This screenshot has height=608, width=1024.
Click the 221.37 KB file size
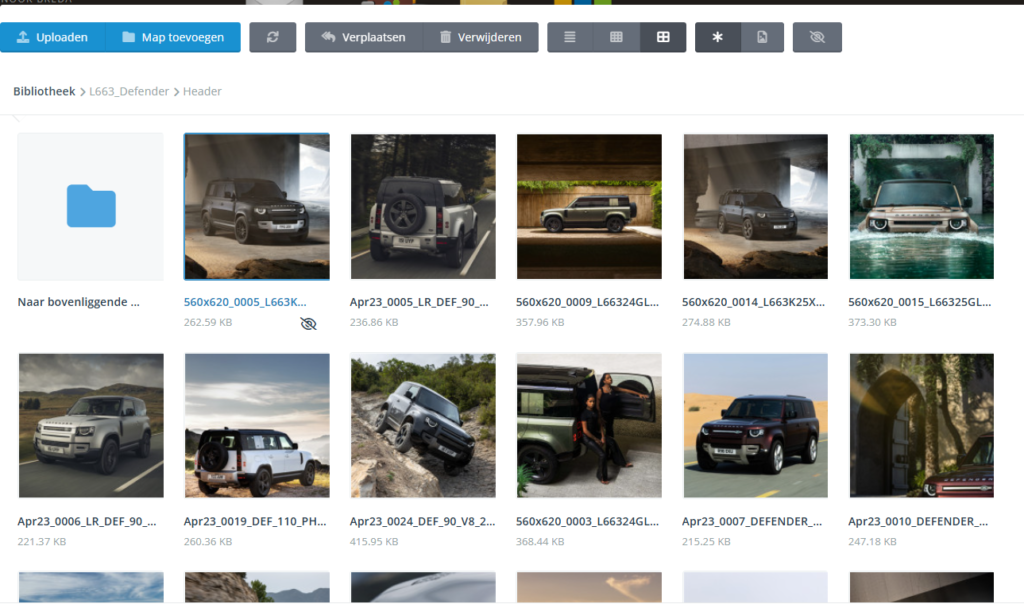tap(42, 541)
